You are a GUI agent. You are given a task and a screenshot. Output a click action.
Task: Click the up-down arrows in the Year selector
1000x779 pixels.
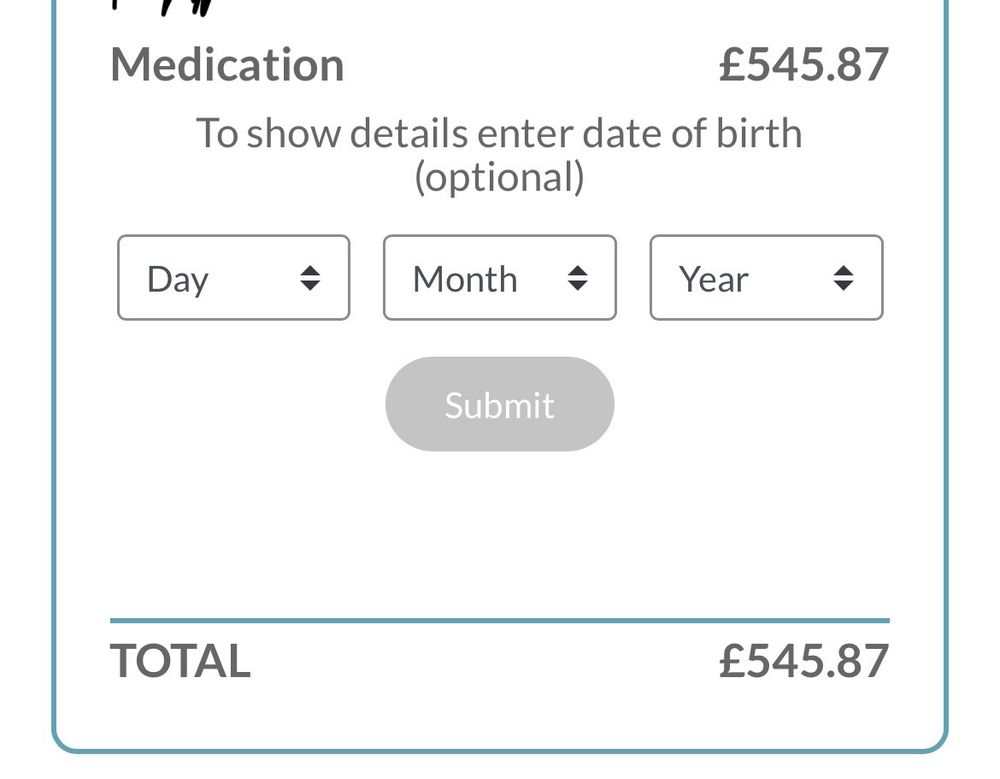[844, 278]
